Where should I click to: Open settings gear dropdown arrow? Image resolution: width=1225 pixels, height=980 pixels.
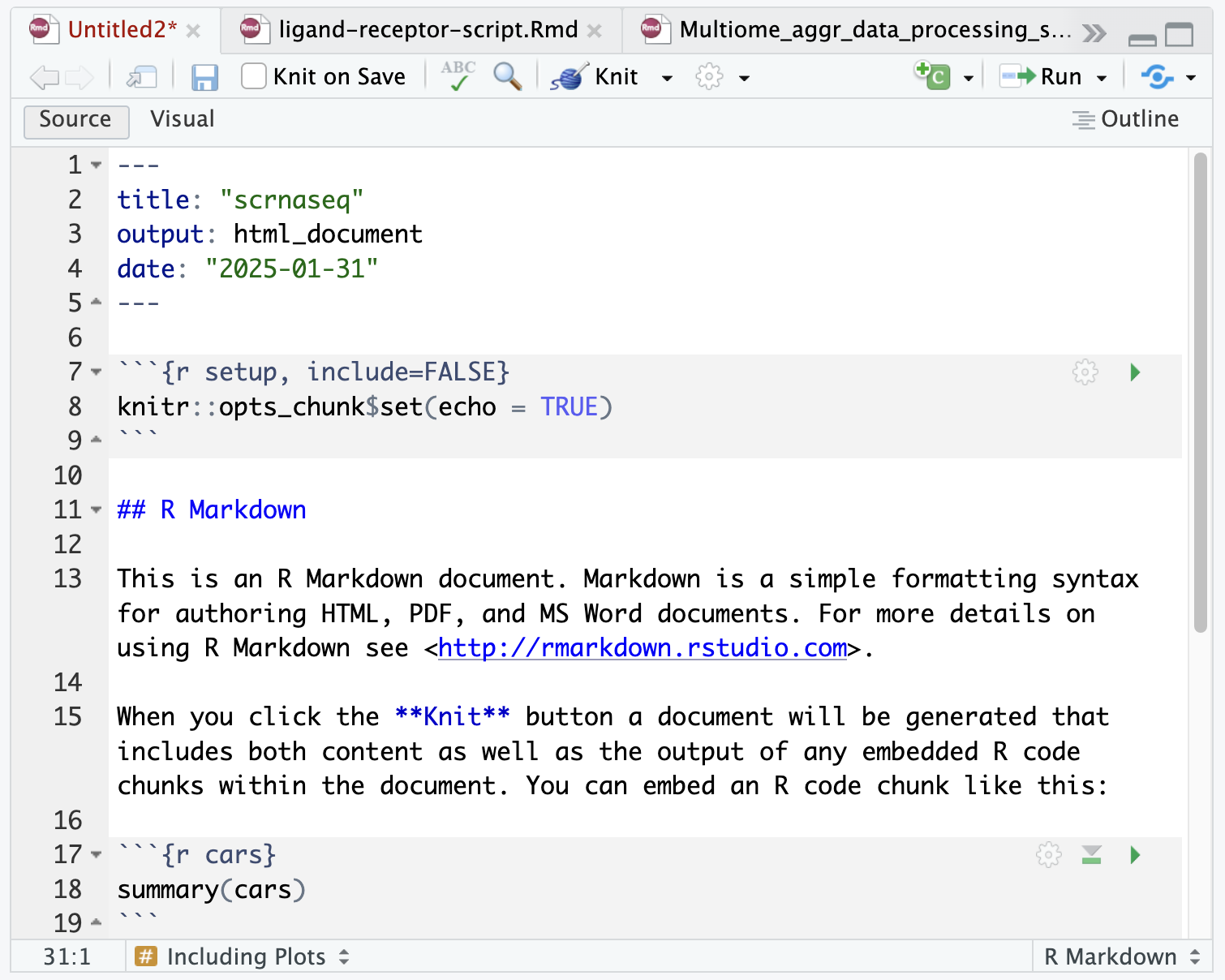coord(744,79)
